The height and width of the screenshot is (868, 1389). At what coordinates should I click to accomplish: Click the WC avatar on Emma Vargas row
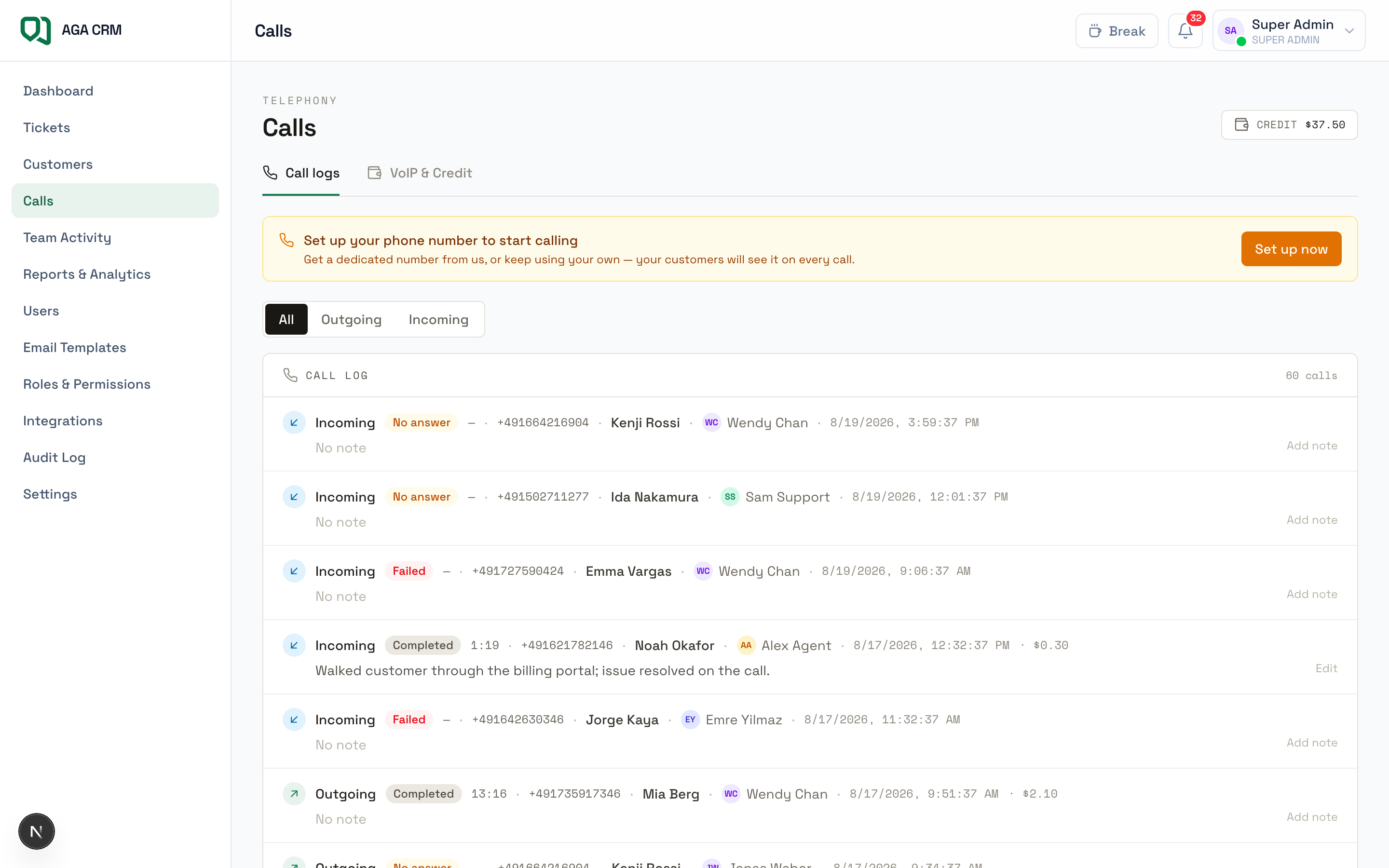703,570
